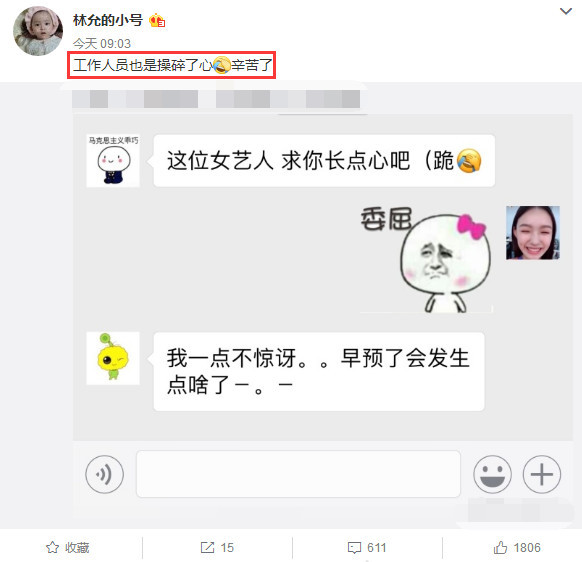Open the baby profile avatar
The width and height of the screenshot is (582, 562).
[37, 31]
